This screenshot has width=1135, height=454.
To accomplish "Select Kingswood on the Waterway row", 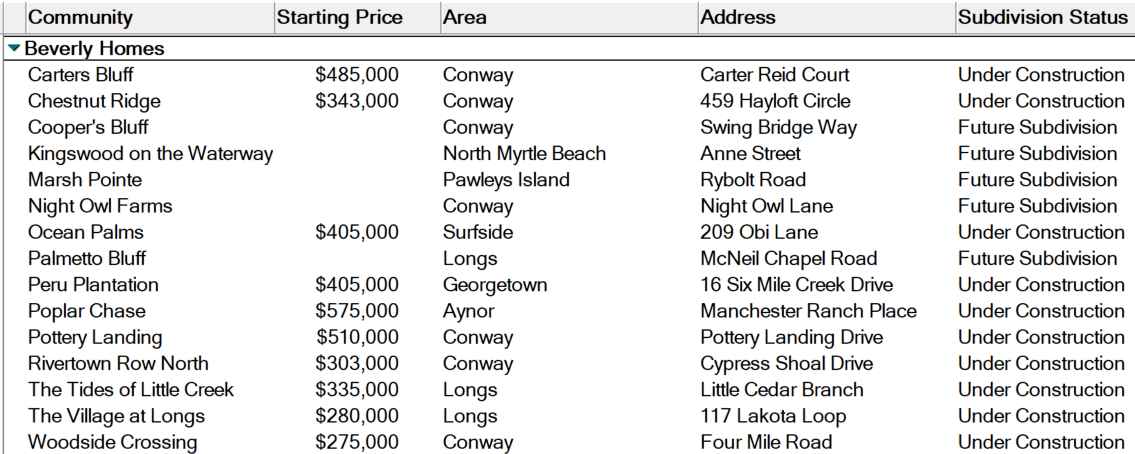I will click(x=151, y=154).
